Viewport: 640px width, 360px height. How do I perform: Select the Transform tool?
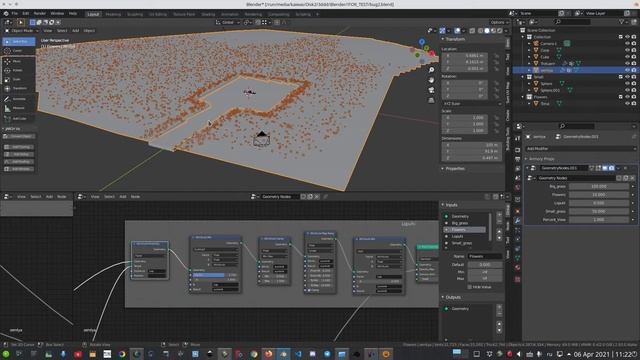click(19, 88)
